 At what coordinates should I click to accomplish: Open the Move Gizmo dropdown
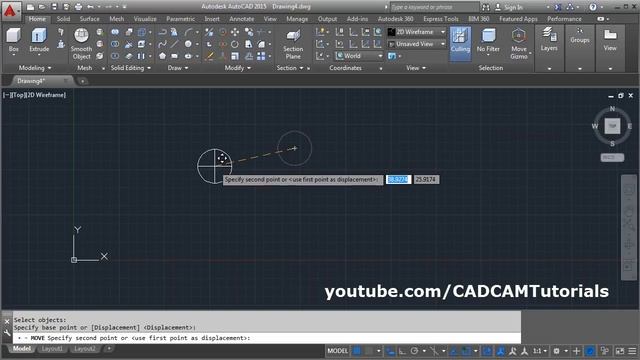tap(519, 44)
